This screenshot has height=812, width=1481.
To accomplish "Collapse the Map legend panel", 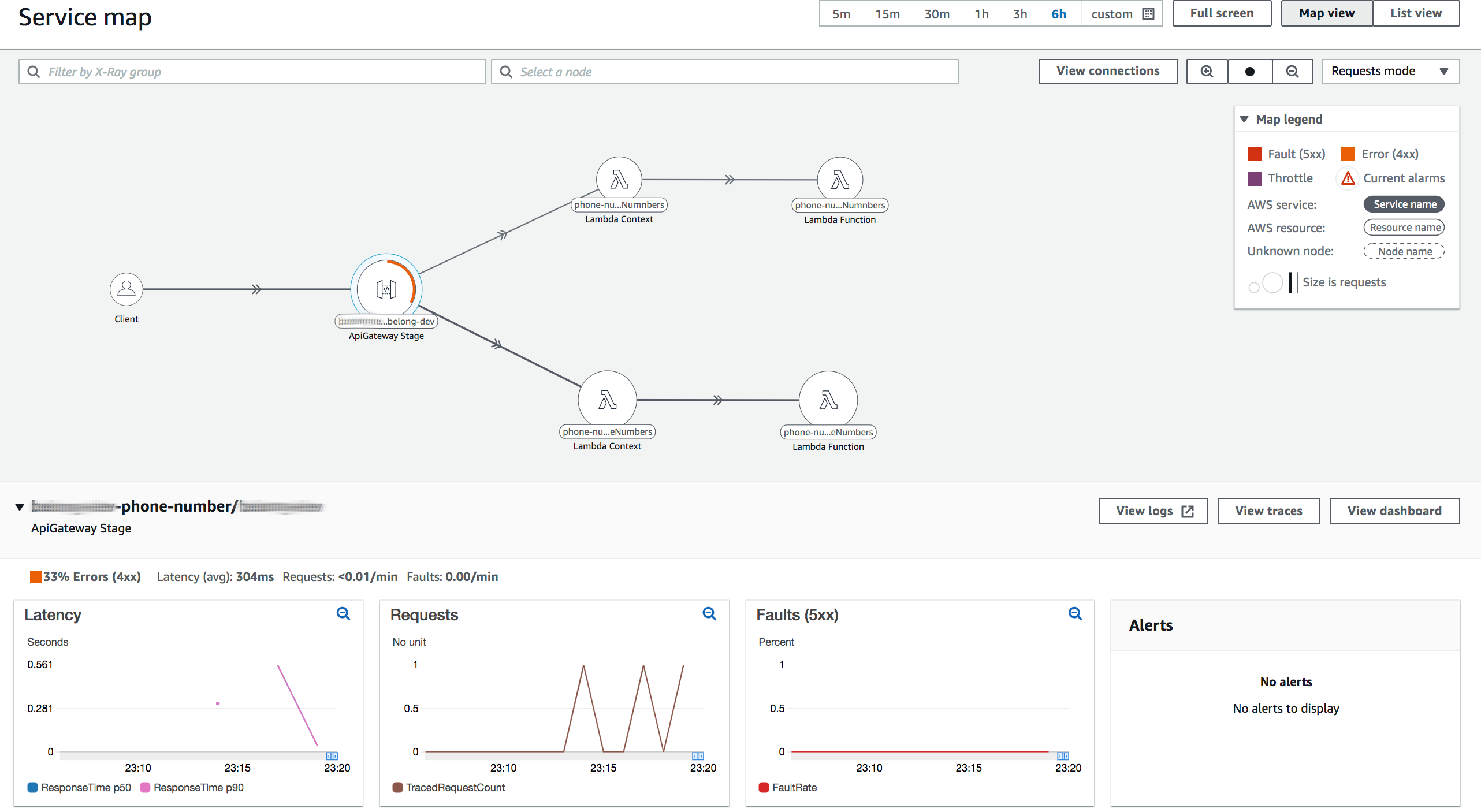I will coord(1244,119).
